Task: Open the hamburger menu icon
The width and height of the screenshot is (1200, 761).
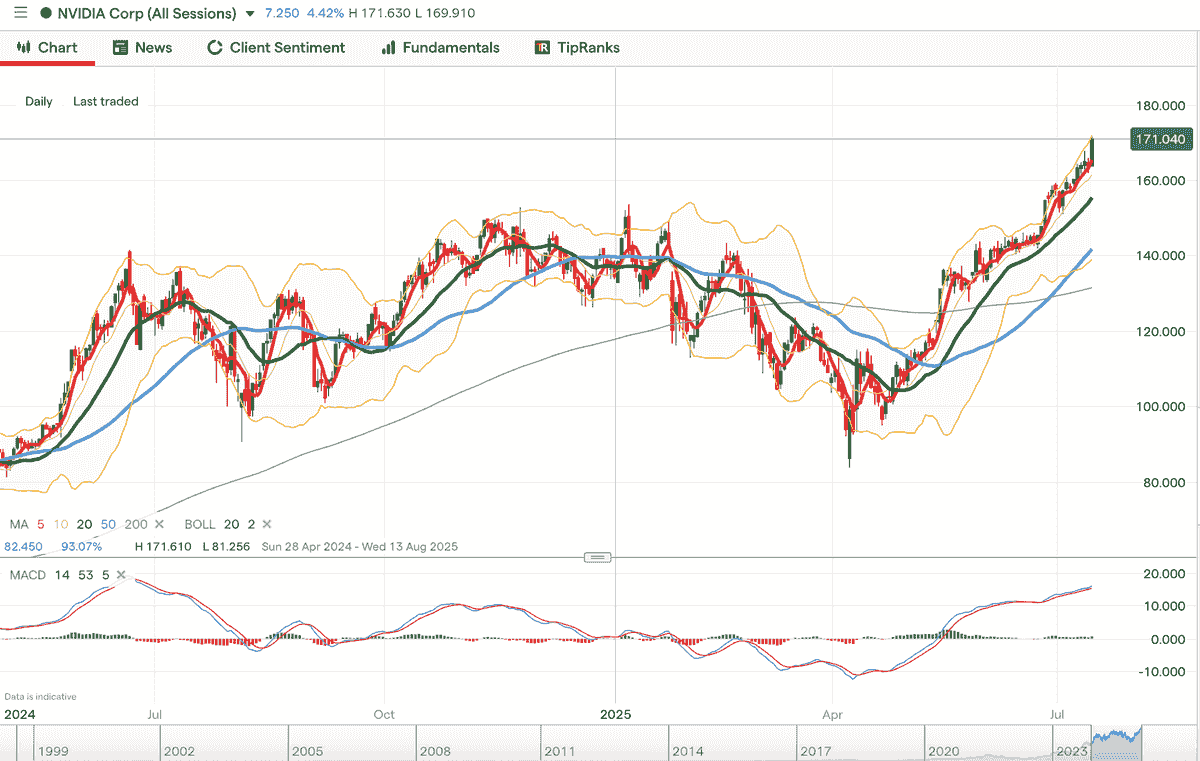Action: 20,14
